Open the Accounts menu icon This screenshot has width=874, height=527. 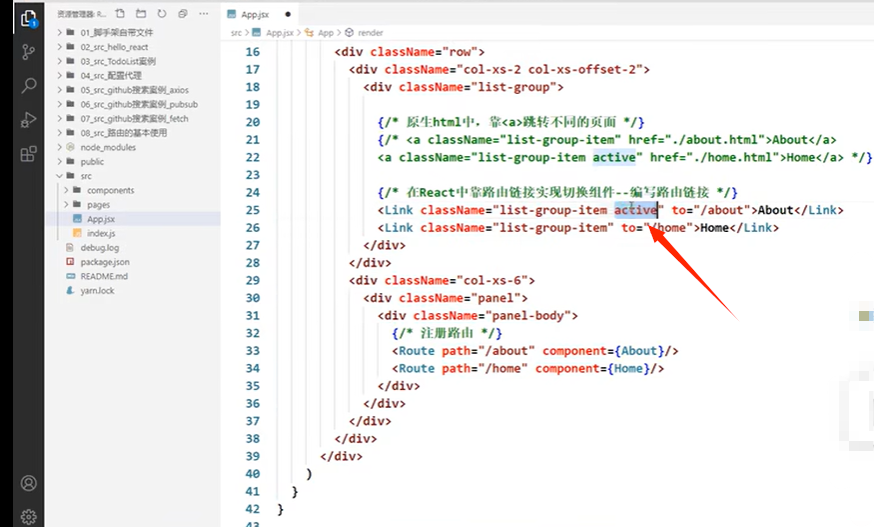(x=28, y=483)
